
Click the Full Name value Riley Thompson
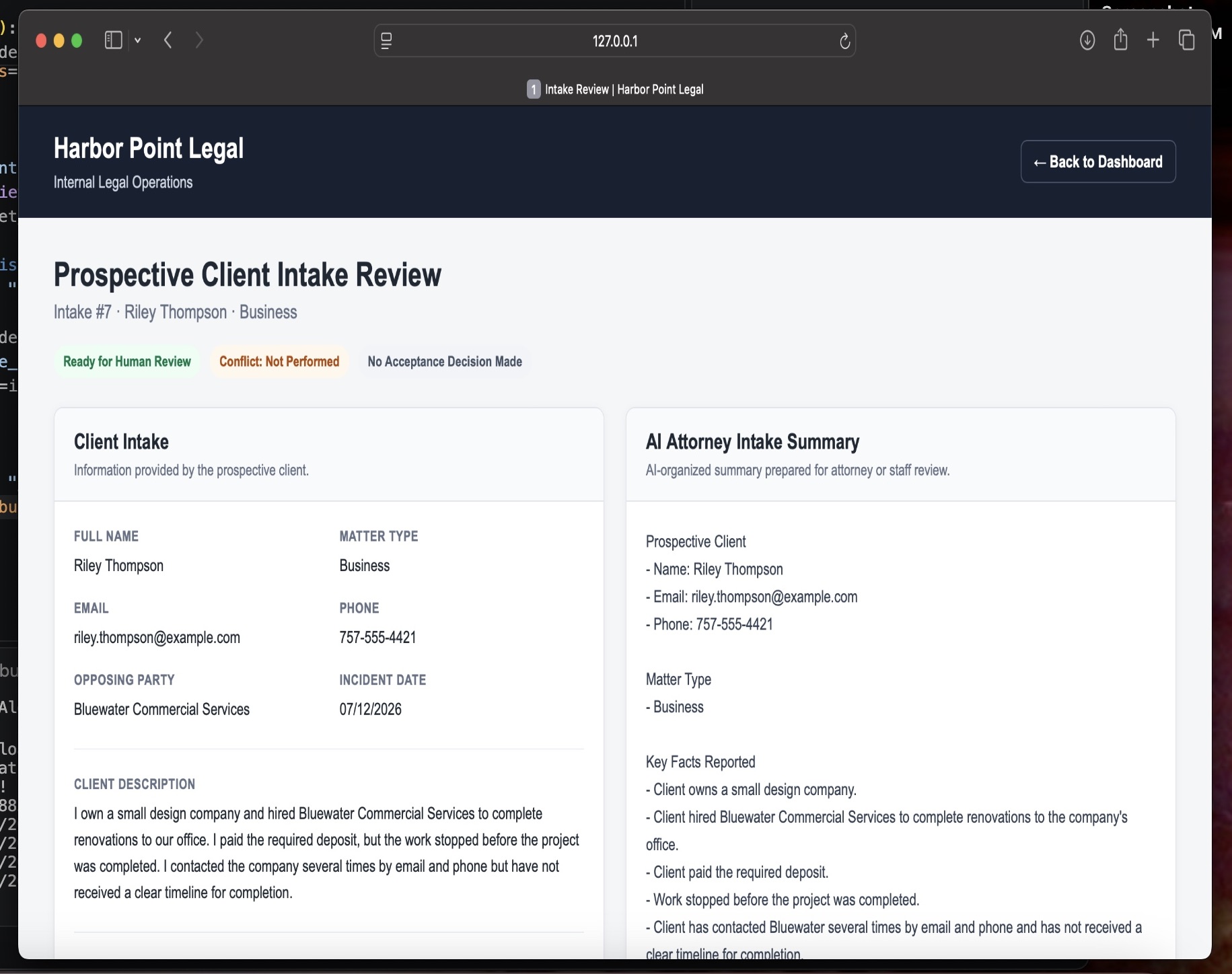[x=118, y=566]
